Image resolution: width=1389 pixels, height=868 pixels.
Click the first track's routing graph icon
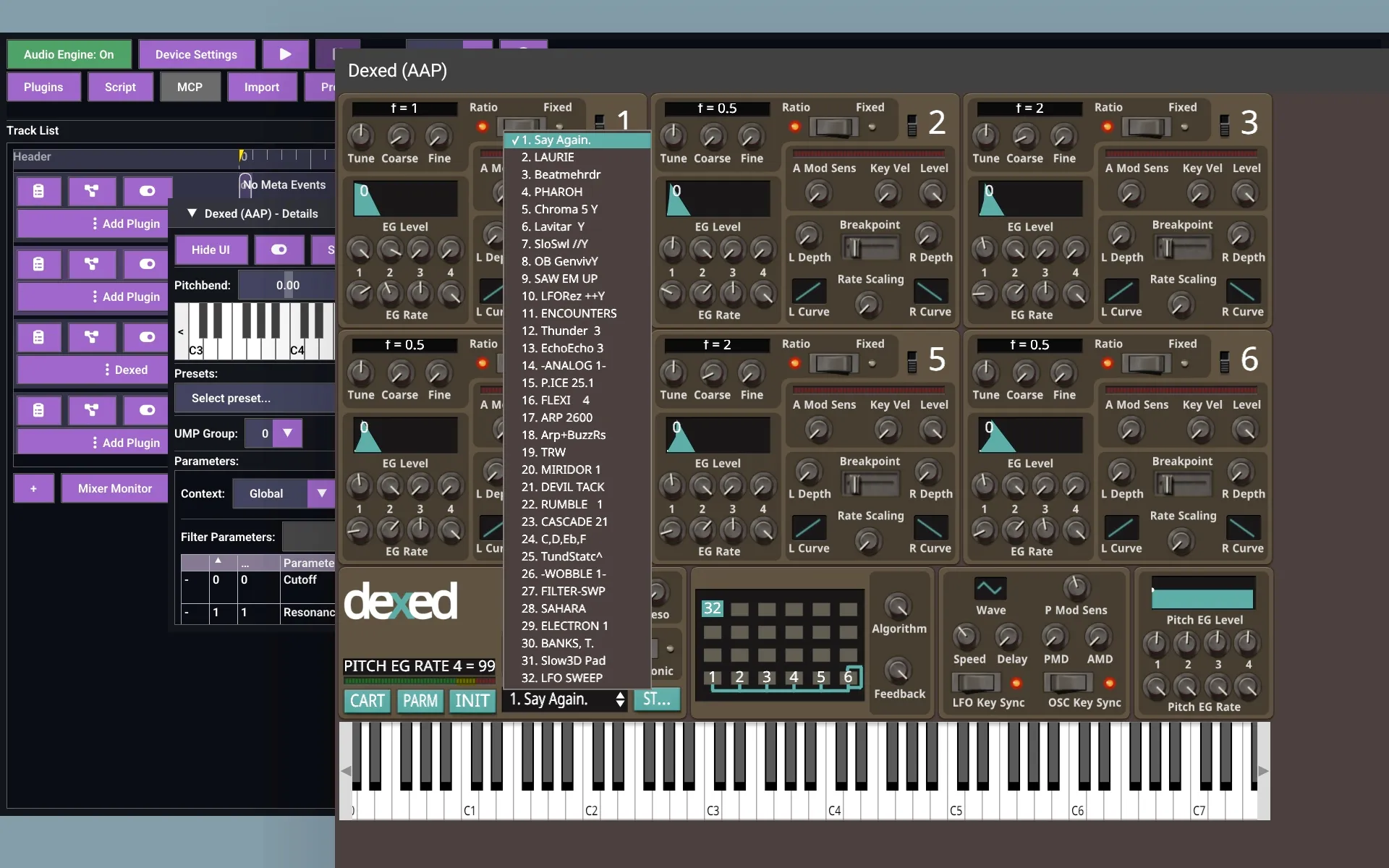click(x=91, y=191)
